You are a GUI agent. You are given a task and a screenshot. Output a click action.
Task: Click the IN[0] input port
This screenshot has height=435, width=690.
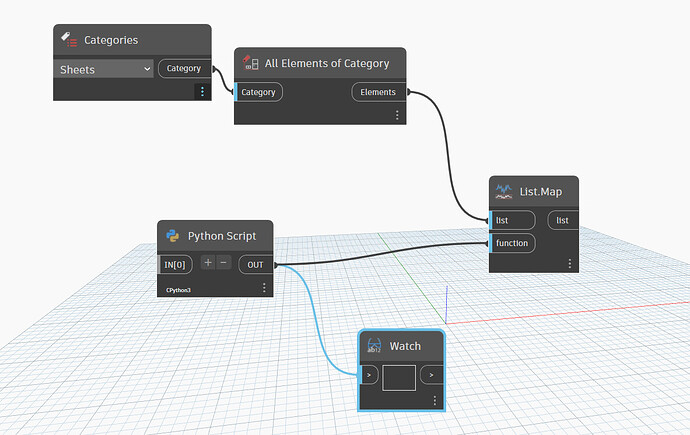click(175, 264)
